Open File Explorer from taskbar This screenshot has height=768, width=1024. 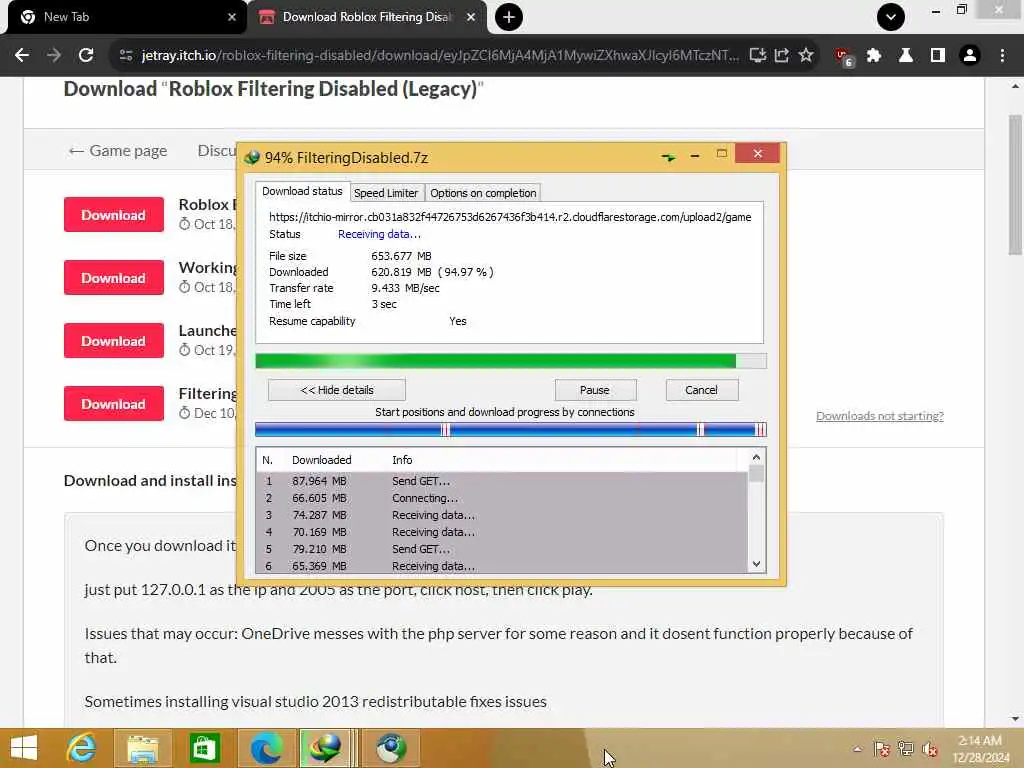[142, 748]
